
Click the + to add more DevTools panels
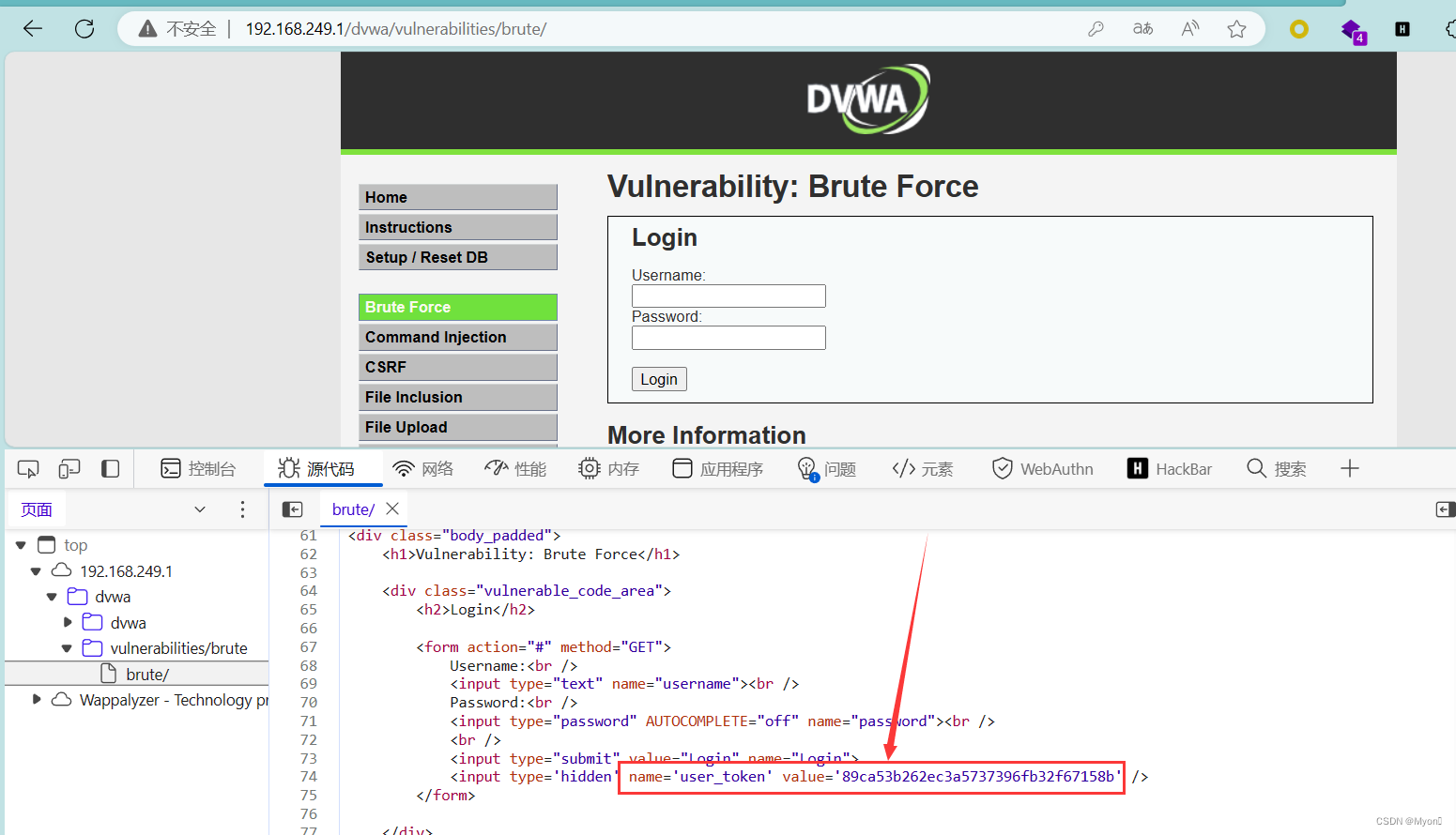tap(1349, 468)
